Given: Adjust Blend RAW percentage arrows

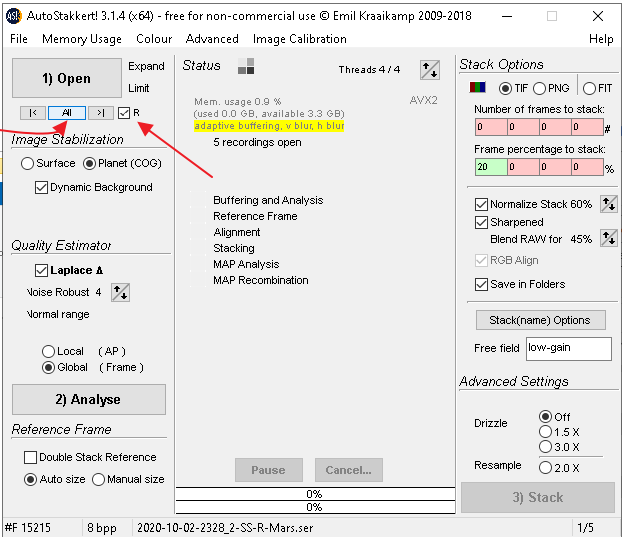Looking at the screenshot, I should pos(608,239).
